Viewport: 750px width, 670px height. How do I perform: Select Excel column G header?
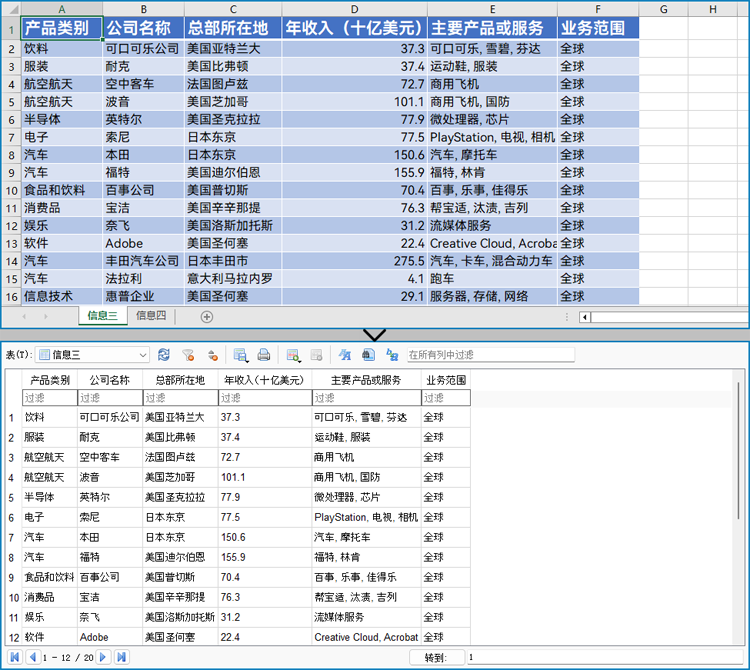(x=663, y=9)
